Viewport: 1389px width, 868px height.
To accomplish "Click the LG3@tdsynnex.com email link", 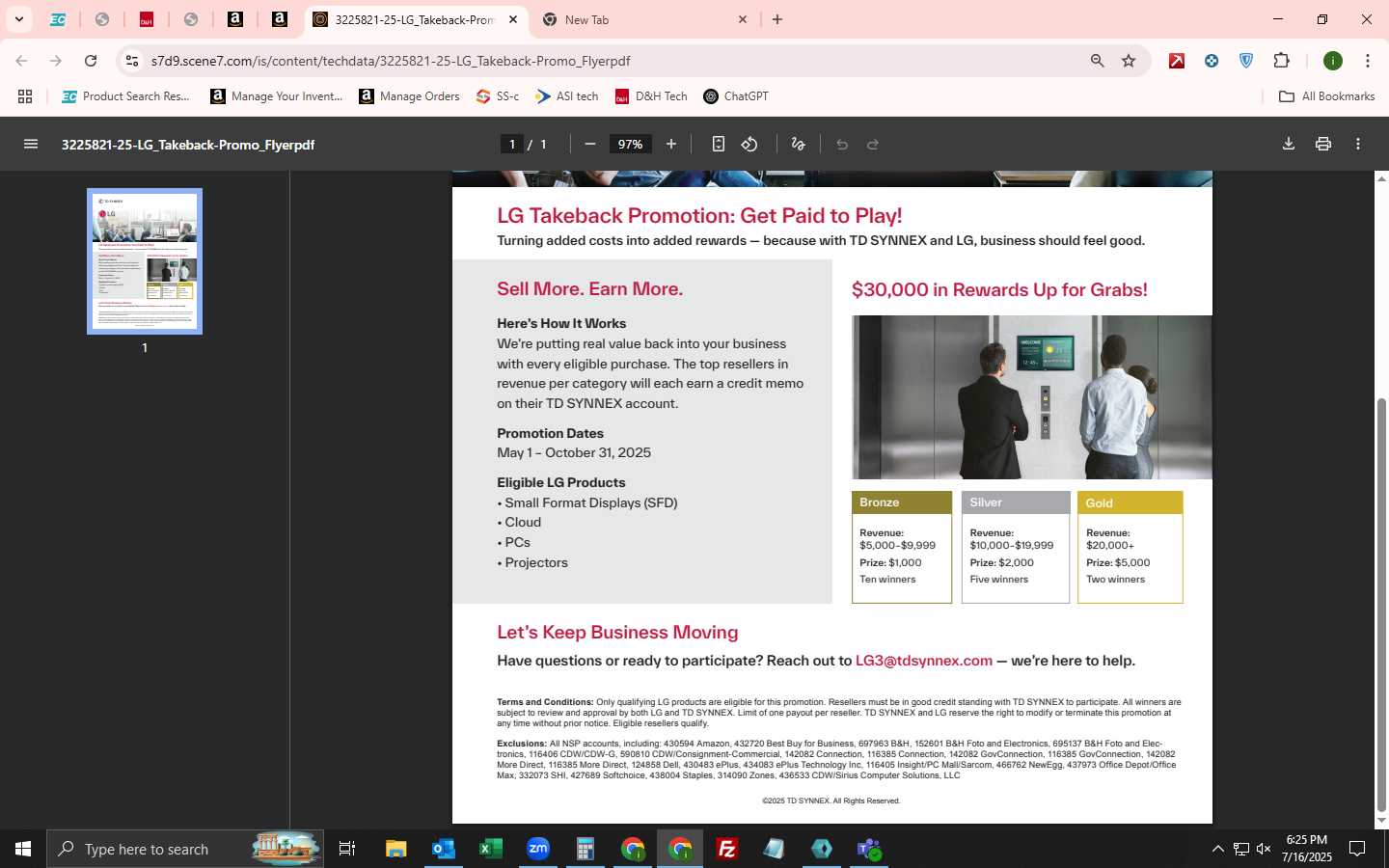I will (924, 661).
